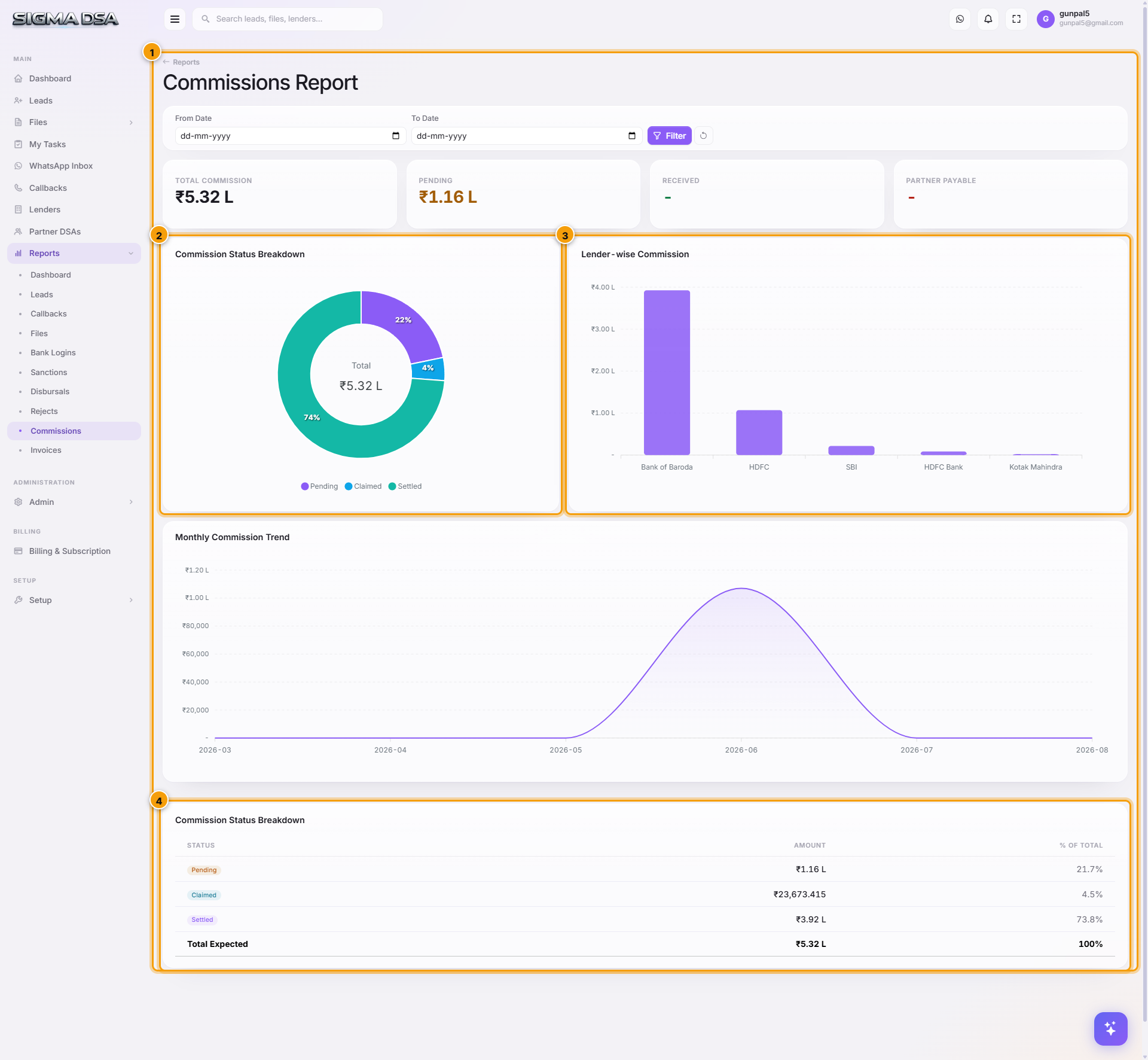Open WhatsApp icon in top bar
The width and height of the screenshot is (1148, 1060).
click(960, 19)
